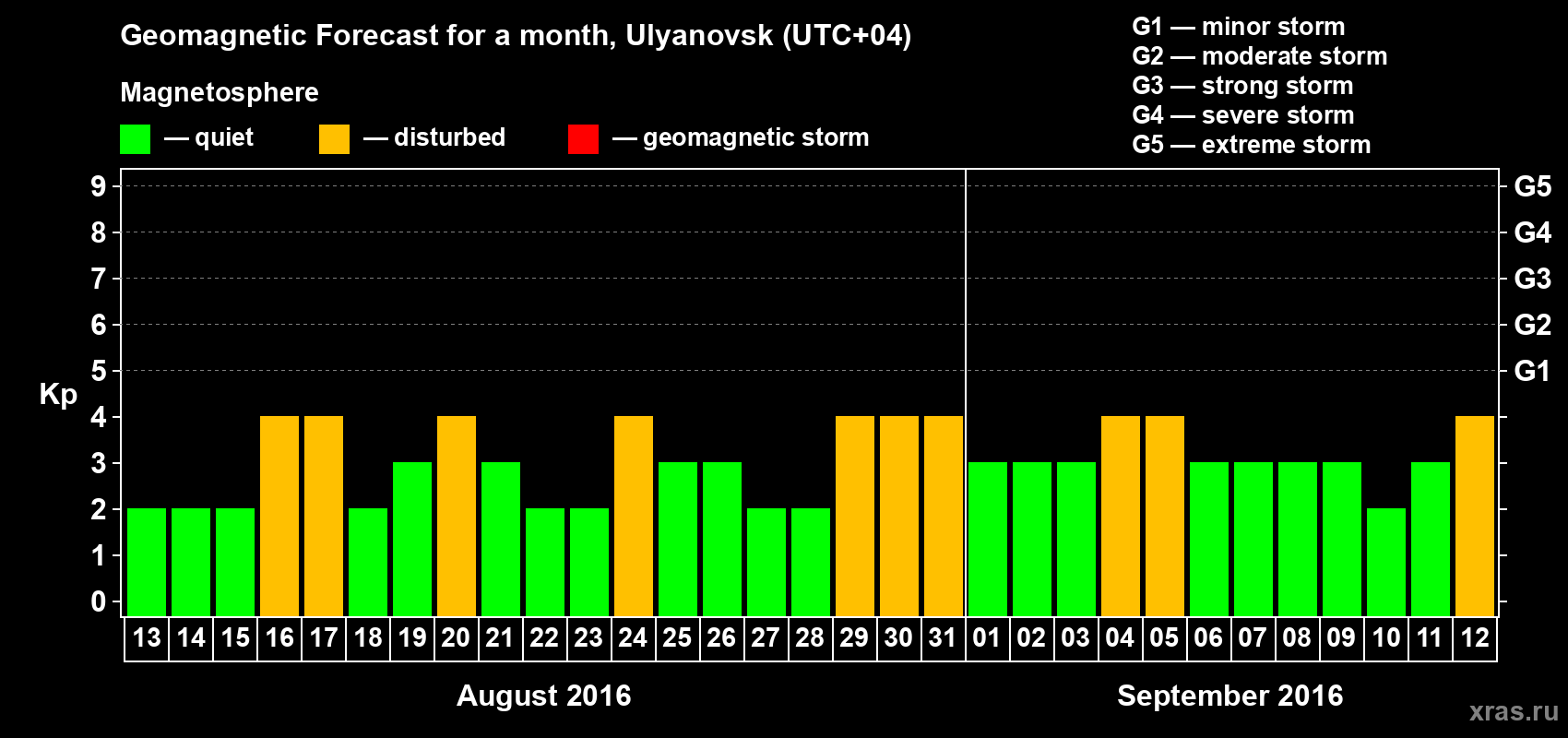Image resolution: width=1568 pixels, height=738 pixels.
Task: Choose date label 26 on the axis
Action: 721,638
